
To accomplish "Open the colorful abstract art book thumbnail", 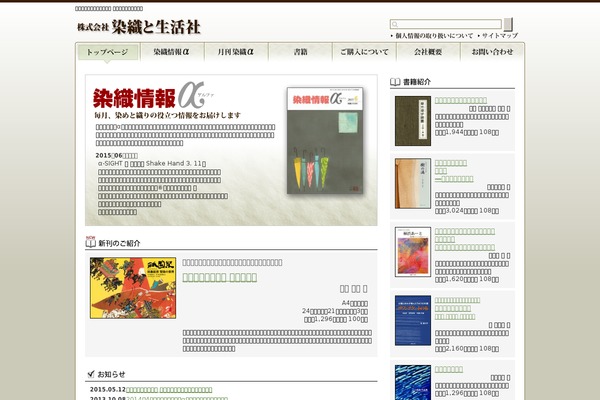I will pyautogui.click(x=413, y=252).
